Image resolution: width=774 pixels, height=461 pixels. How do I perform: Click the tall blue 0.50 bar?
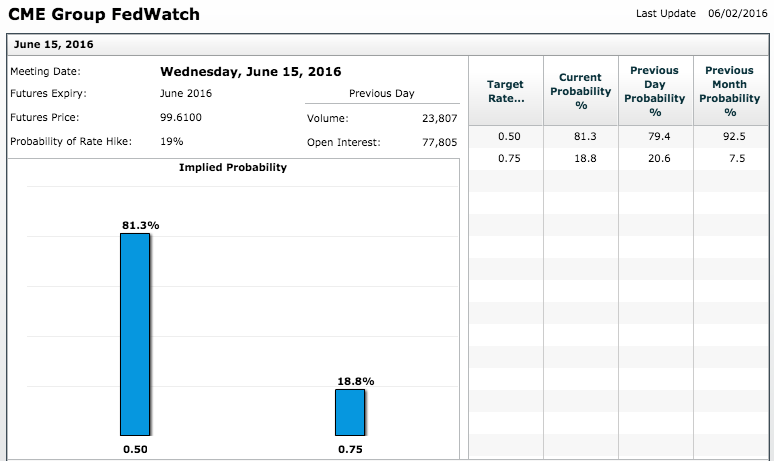tap(135, 334)
